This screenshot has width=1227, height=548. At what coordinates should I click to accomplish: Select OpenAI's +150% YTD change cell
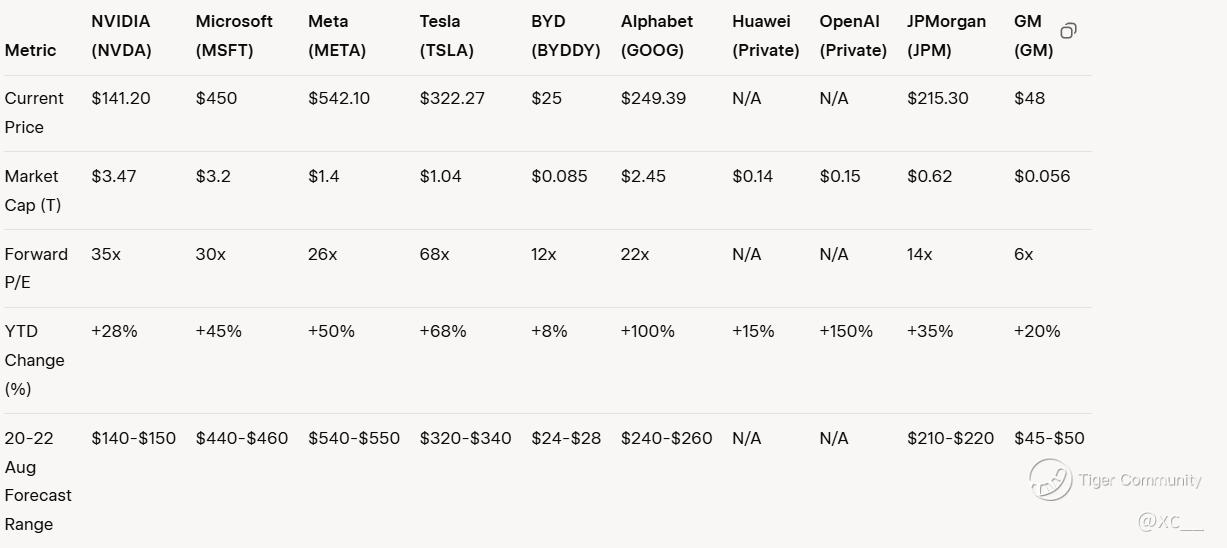[846, 331]
